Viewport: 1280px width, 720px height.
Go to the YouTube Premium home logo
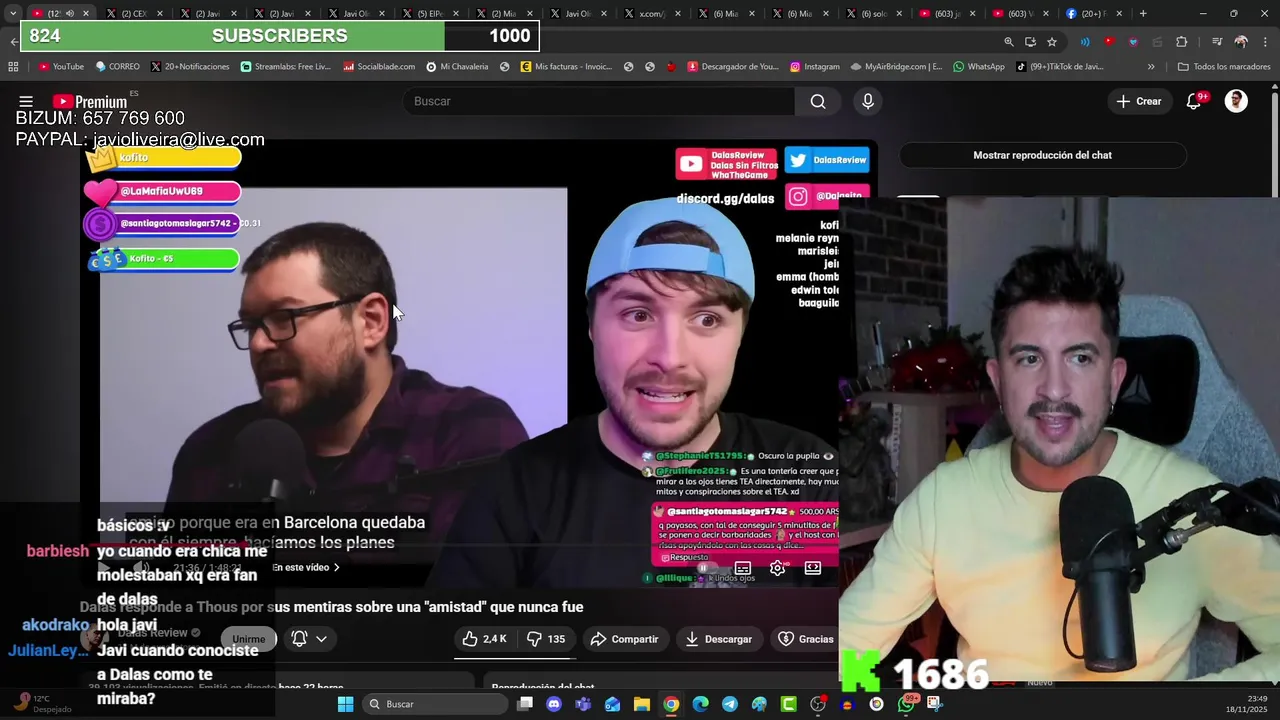point(90,101)
